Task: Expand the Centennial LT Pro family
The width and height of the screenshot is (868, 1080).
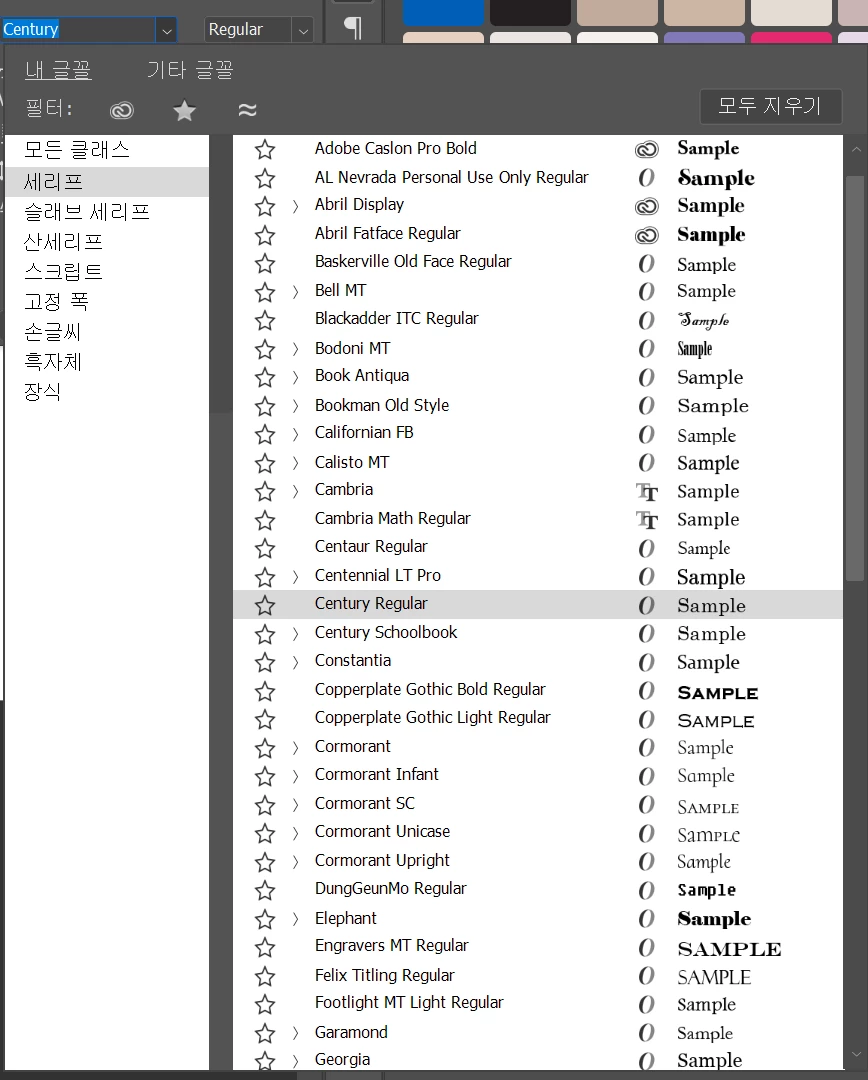Action: click(x=295, y=577)
